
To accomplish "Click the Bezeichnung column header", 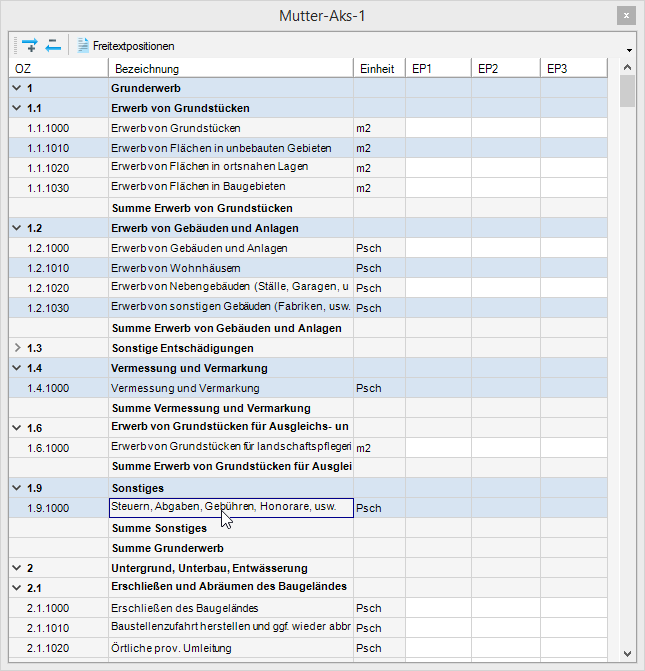I will (231, 68).
